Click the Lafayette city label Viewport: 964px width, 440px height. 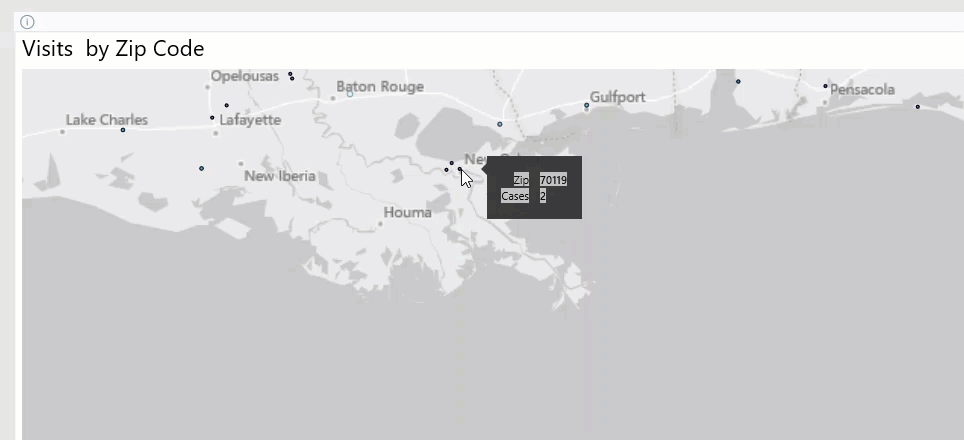[x=250, y=120]
